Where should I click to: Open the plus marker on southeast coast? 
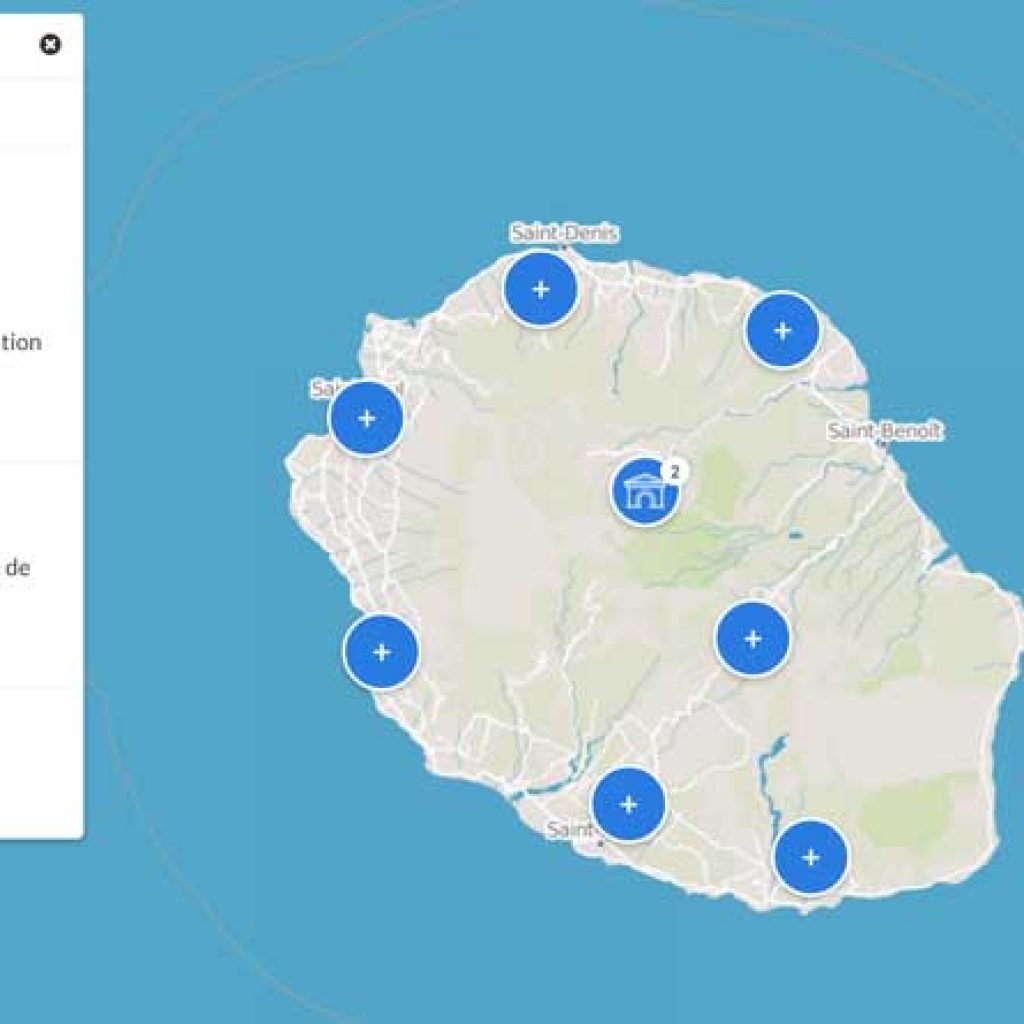coord(810,857)
